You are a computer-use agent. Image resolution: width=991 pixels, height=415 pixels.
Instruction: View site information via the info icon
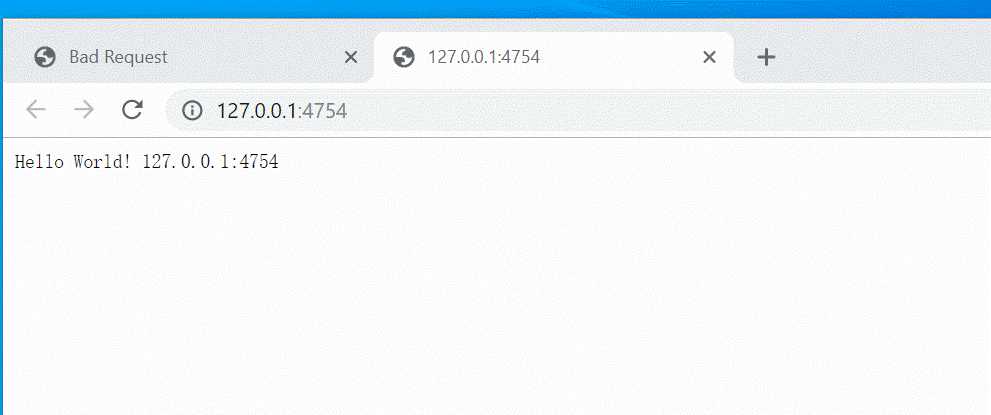tap(192, 111)
